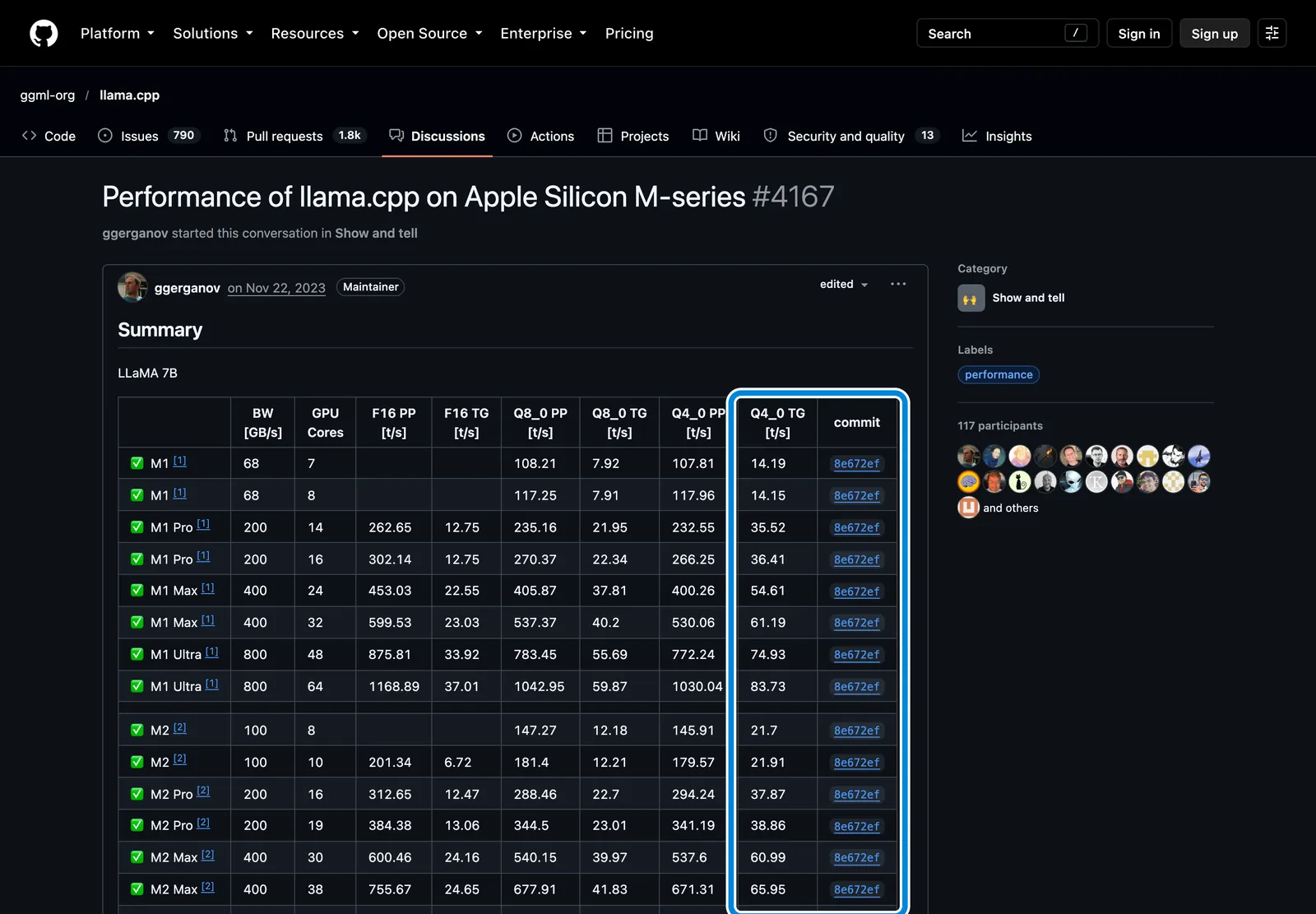Open the Insights tab
The height and width of the screenshot is (914, 1316).
click(997, 136)
